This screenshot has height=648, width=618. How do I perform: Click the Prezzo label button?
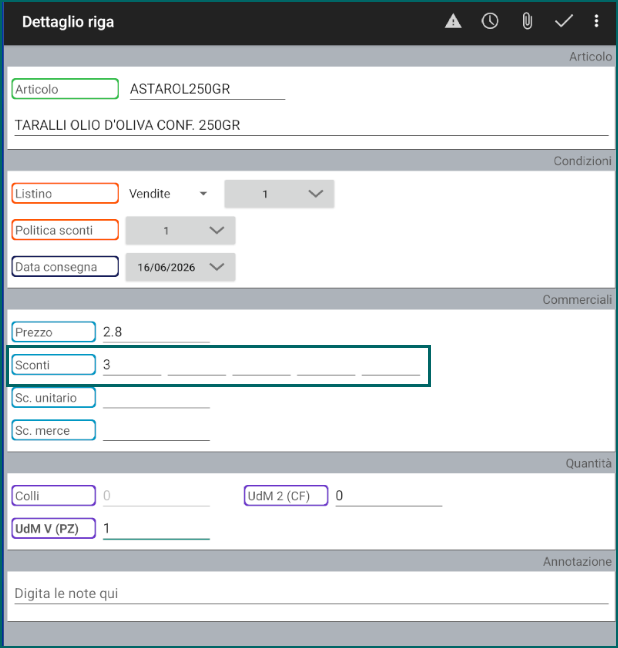pyautogui.click(x=54, y=332)
